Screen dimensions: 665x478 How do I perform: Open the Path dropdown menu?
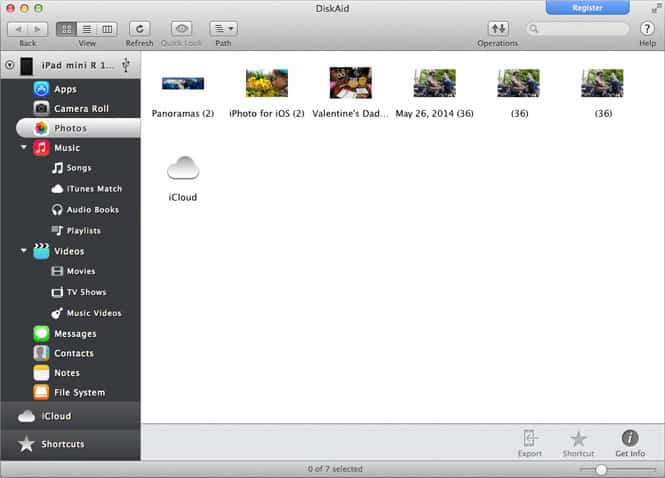223,29
